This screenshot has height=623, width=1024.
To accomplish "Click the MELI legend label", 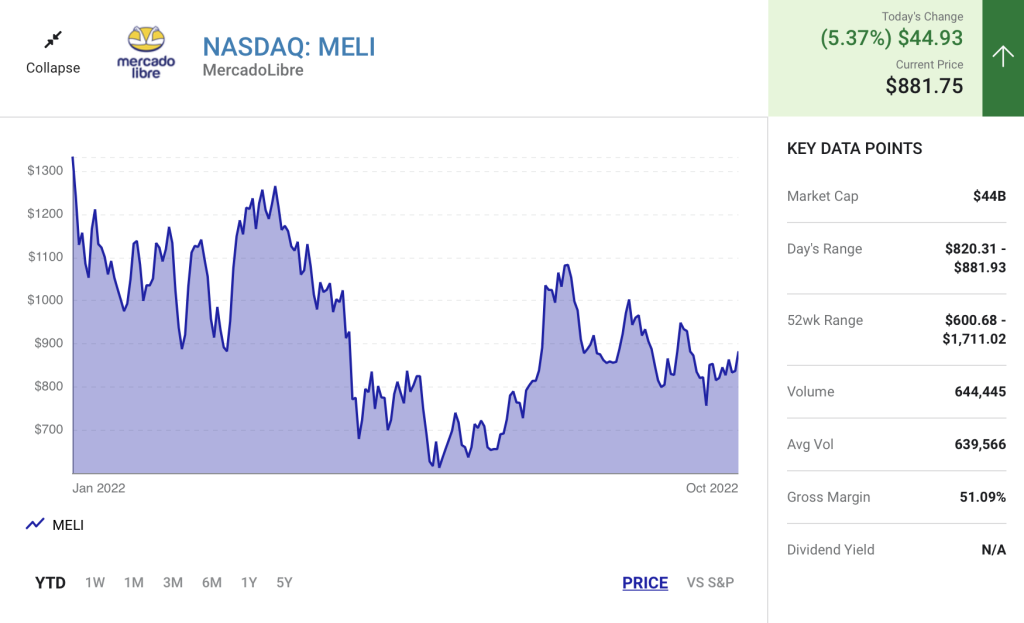I will (68, 525).
